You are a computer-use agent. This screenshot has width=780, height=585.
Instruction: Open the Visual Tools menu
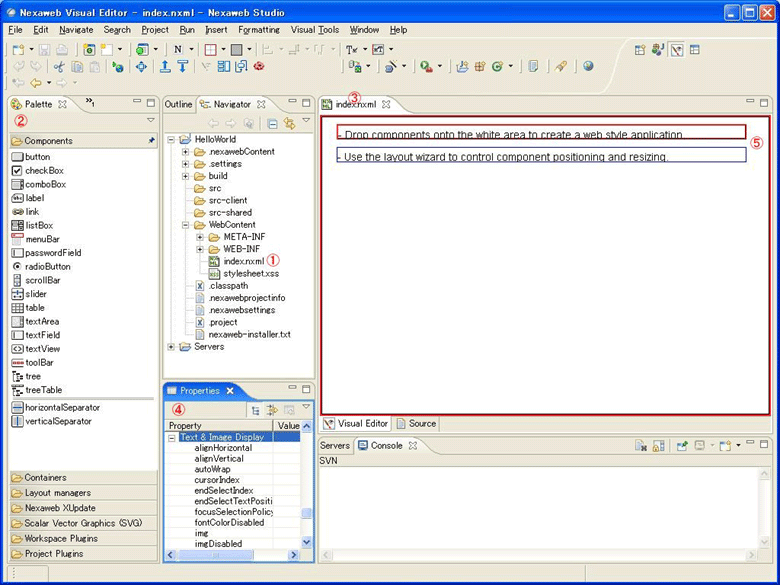[315, 30]
